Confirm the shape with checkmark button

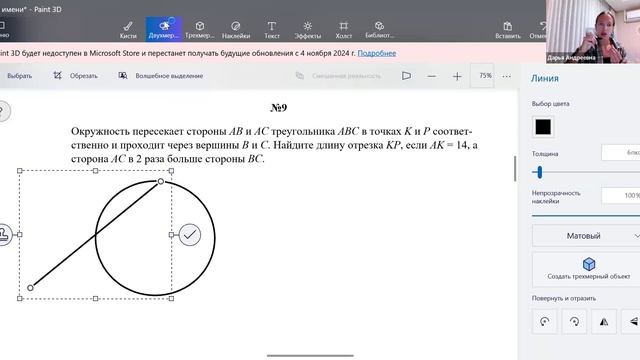tap(190, 235)
